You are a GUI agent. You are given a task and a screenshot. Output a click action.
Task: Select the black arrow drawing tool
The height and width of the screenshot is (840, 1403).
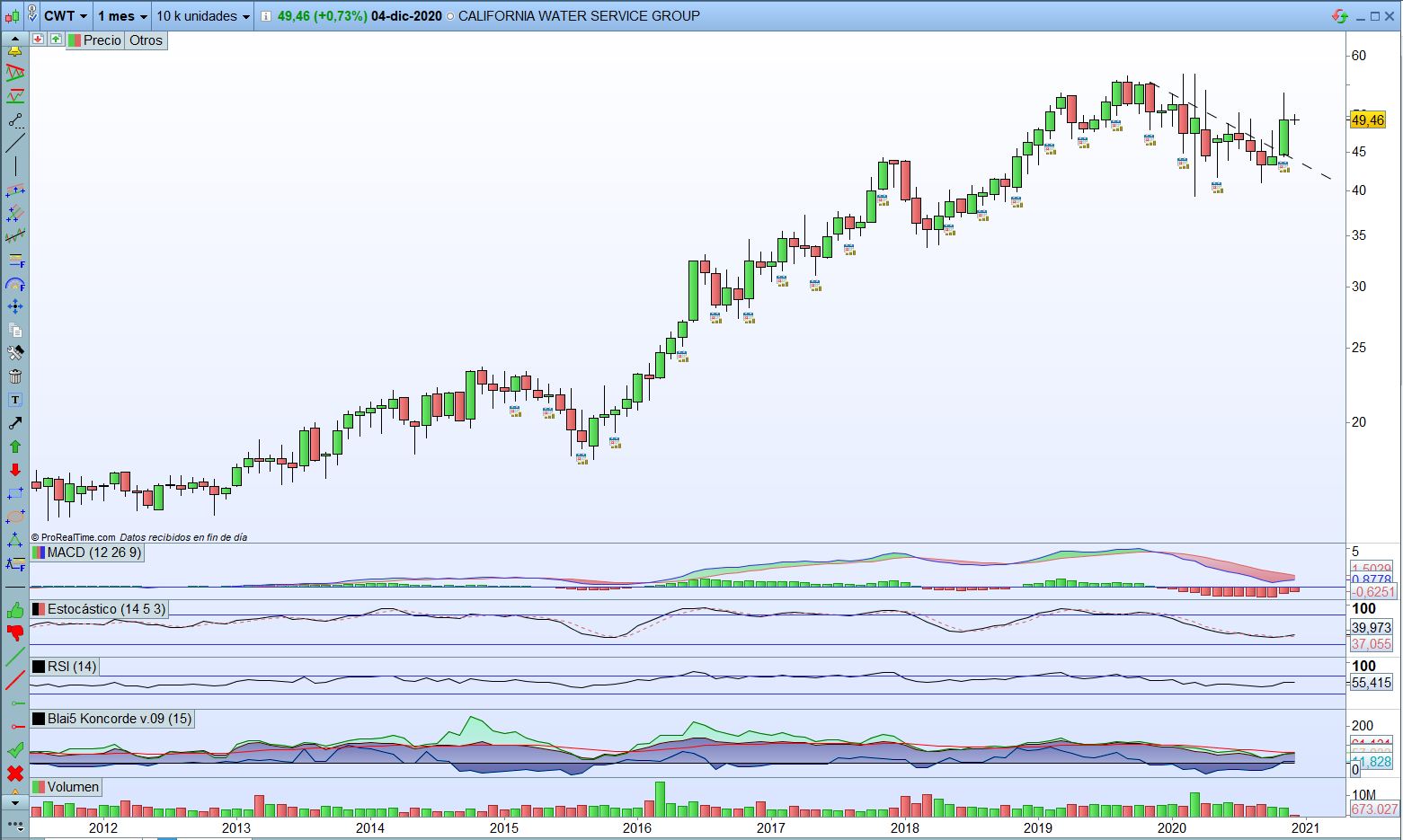tap(14, 423)
